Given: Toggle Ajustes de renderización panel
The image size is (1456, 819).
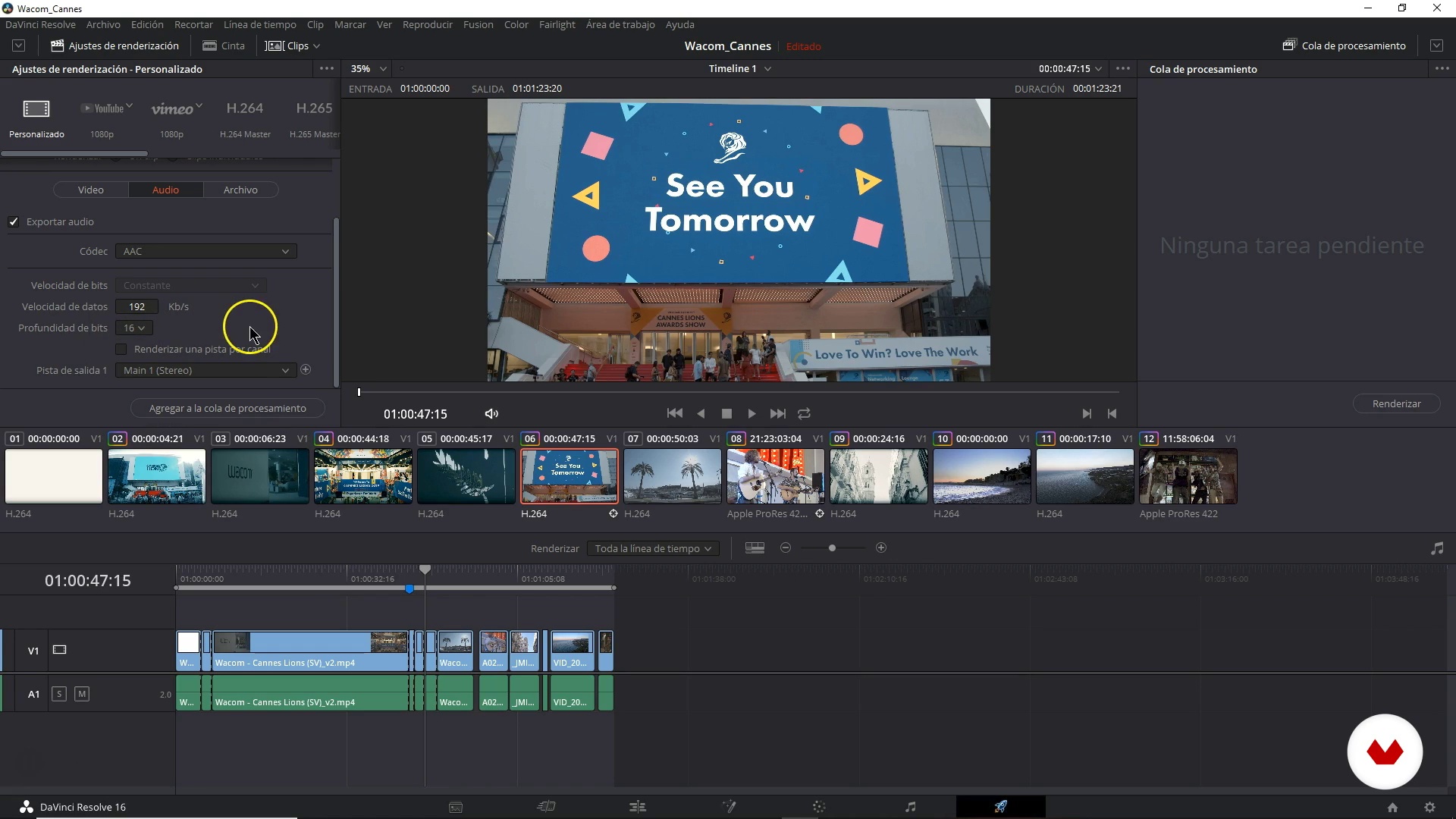Looking at the screenshot, I should tap(115, 46).
